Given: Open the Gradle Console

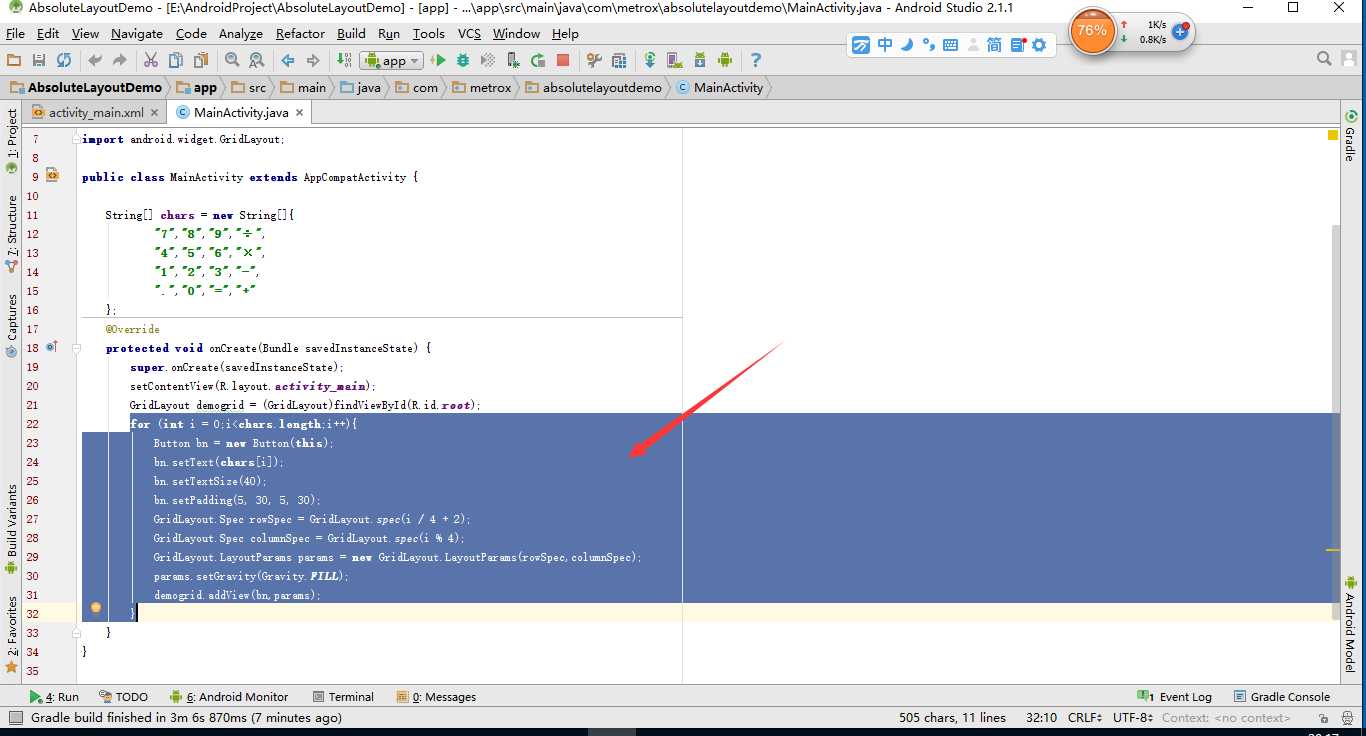Looking at the screenshot, I should click(1281, 697).
